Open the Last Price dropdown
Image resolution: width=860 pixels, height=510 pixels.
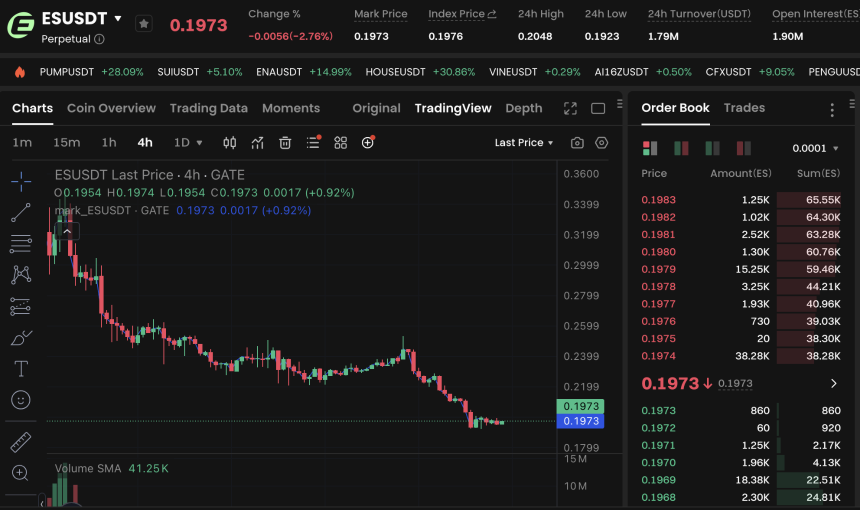(x=524, y=143)
